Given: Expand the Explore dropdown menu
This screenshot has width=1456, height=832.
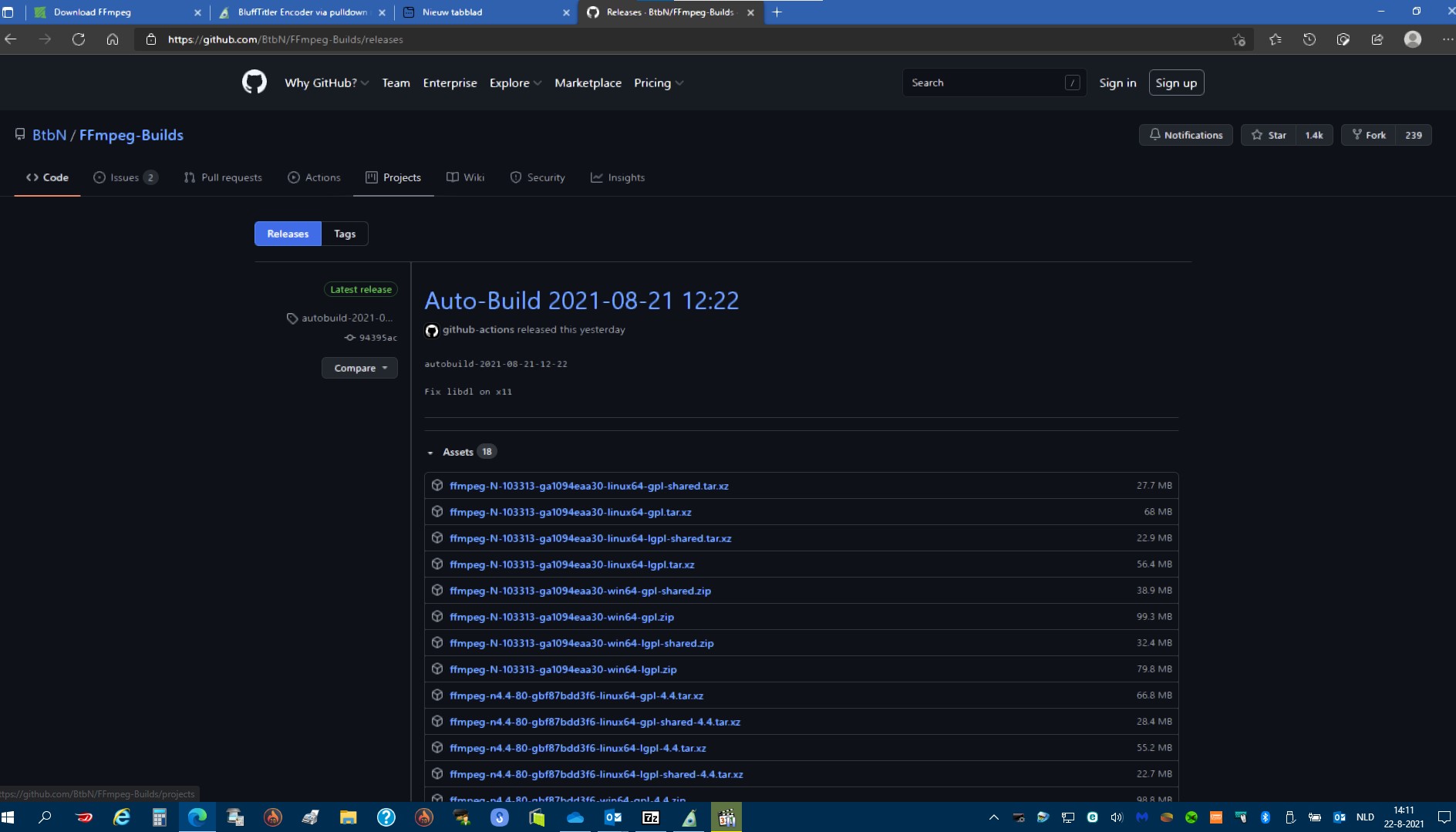Looking at the screenshot, I should coord(515,83).
